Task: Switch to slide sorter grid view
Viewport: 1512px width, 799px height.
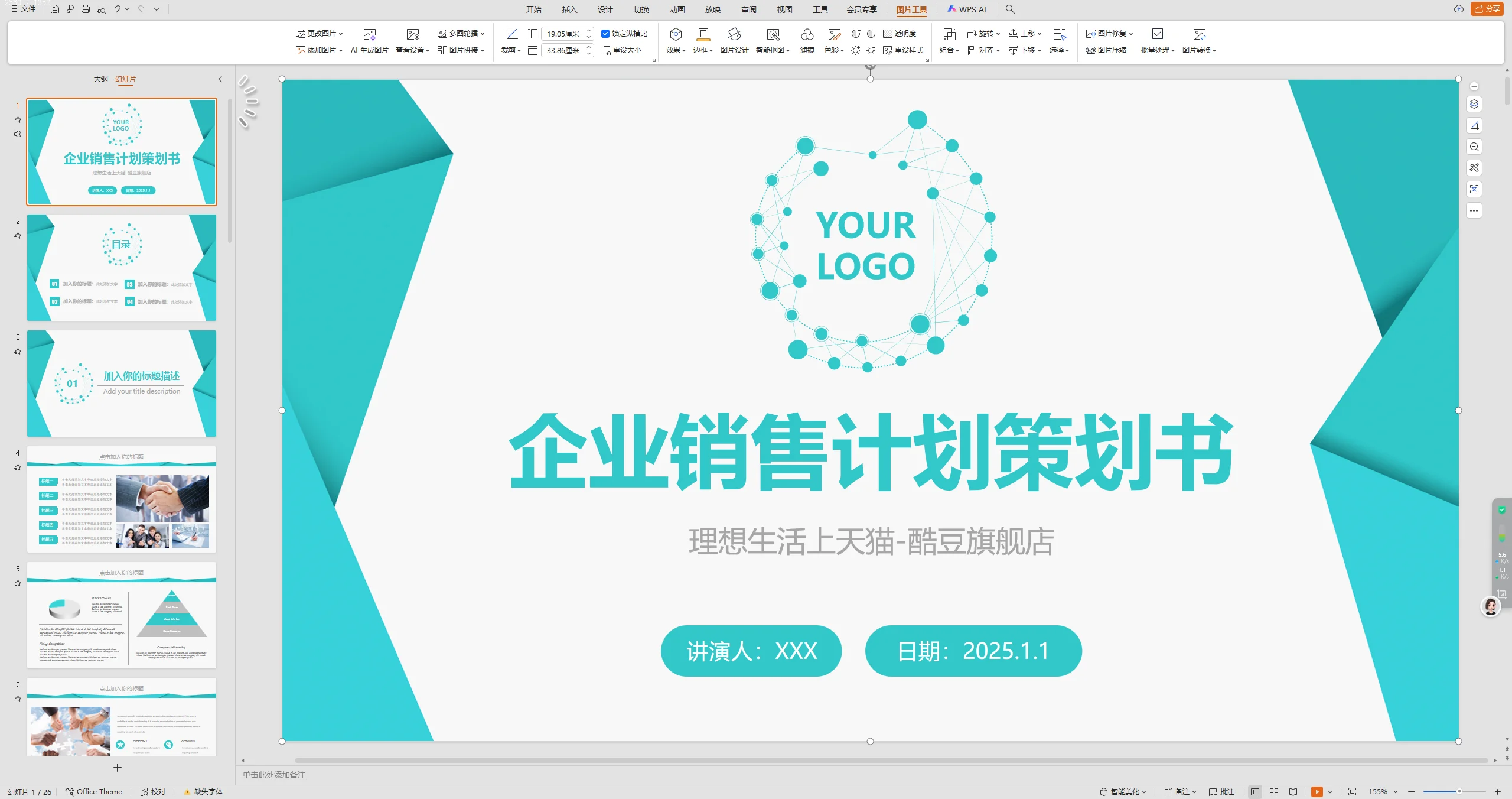Action: click(1274, 791)
